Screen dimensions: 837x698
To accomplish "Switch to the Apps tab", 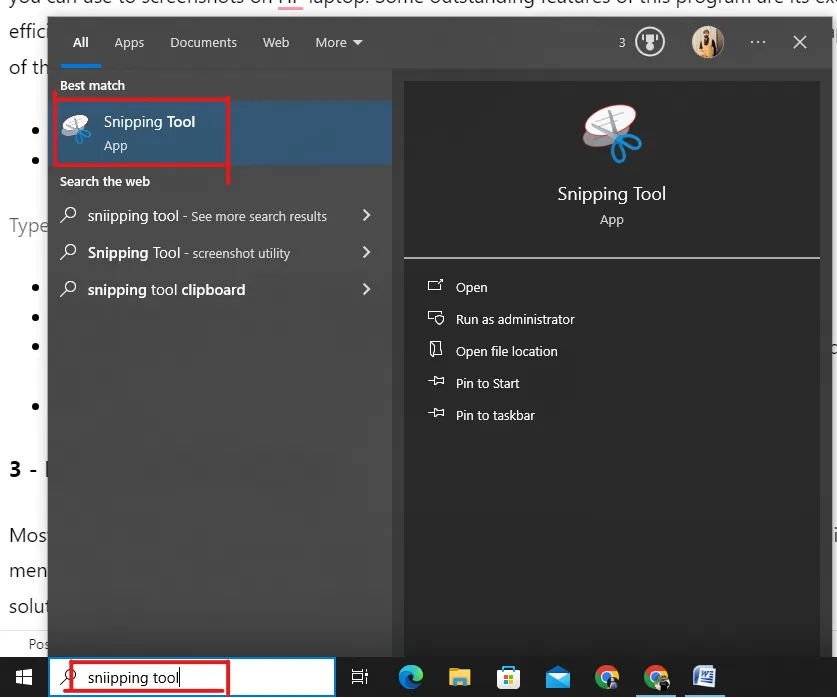I will click(x=129, y=43).
